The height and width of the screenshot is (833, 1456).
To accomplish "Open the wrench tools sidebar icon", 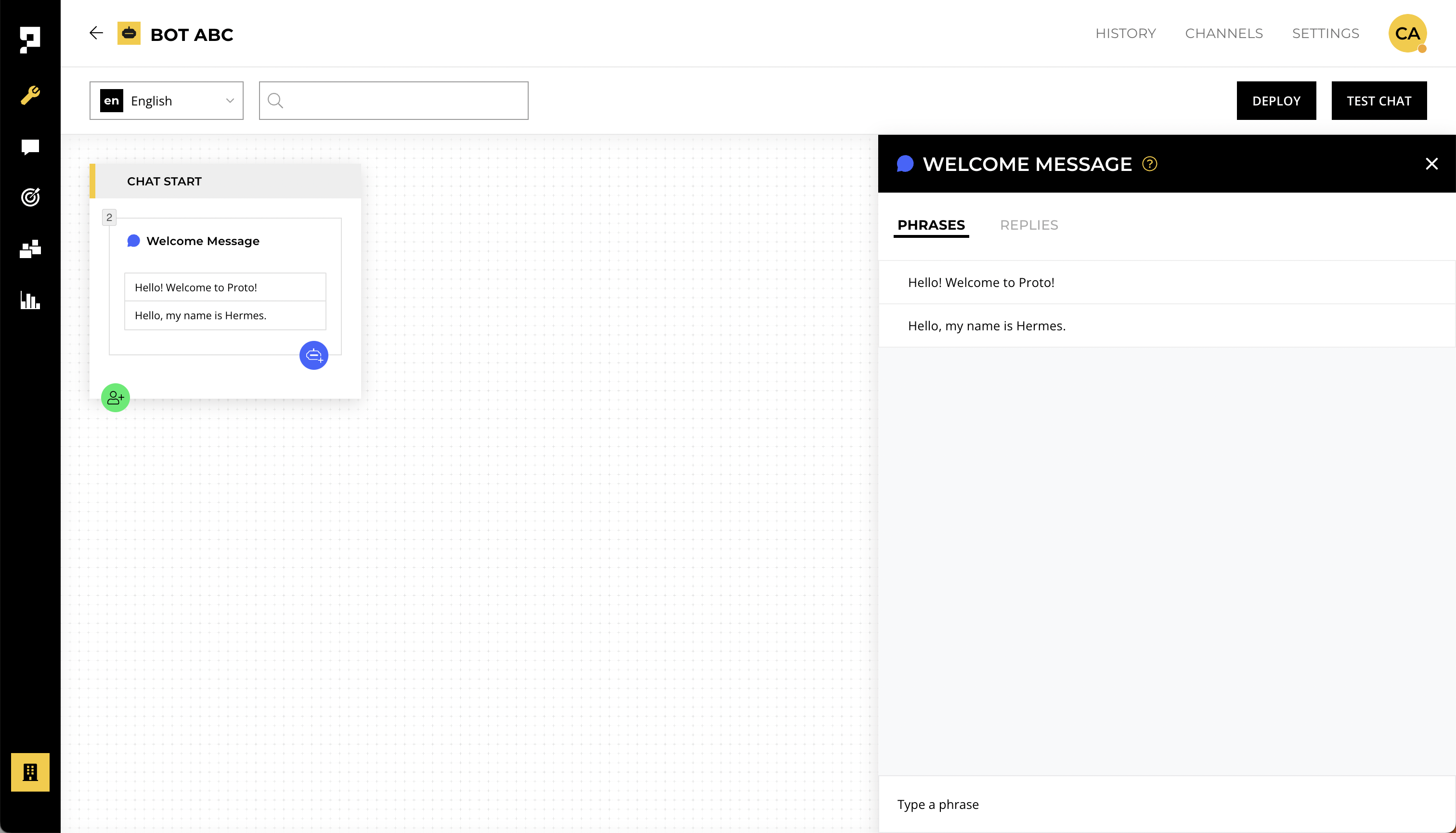I will (30, 95).
